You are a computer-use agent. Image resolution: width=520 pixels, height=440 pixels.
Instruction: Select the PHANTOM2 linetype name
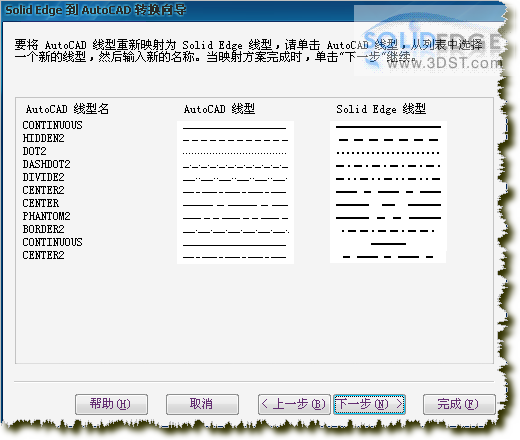46,216
